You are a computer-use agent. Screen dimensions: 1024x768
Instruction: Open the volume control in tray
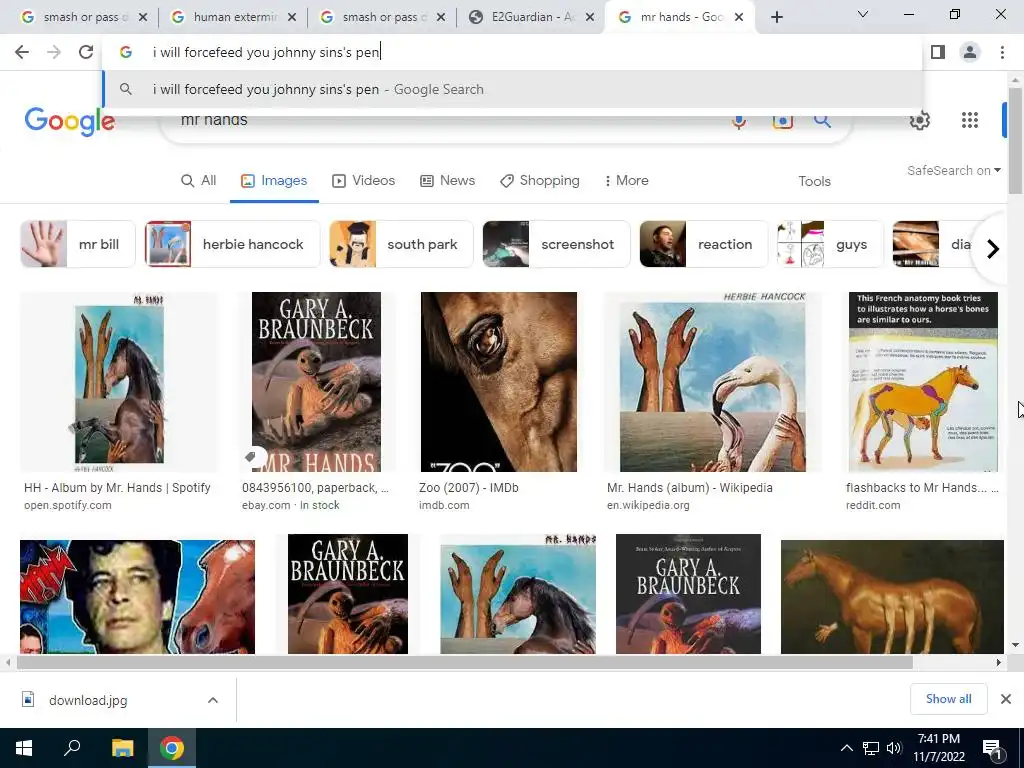[893, 748]
